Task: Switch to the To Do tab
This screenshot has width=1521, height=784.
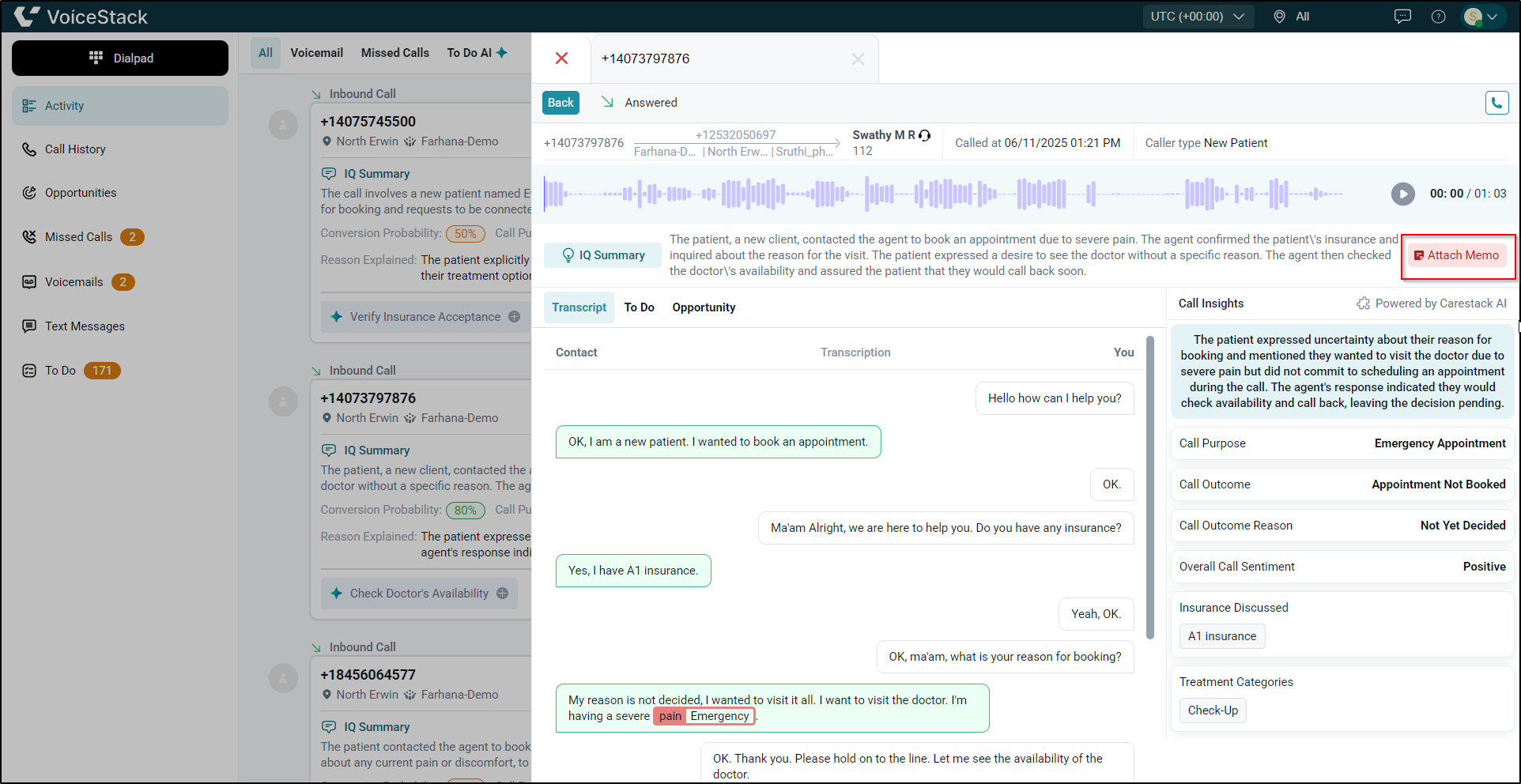Action: click(639, 307)
